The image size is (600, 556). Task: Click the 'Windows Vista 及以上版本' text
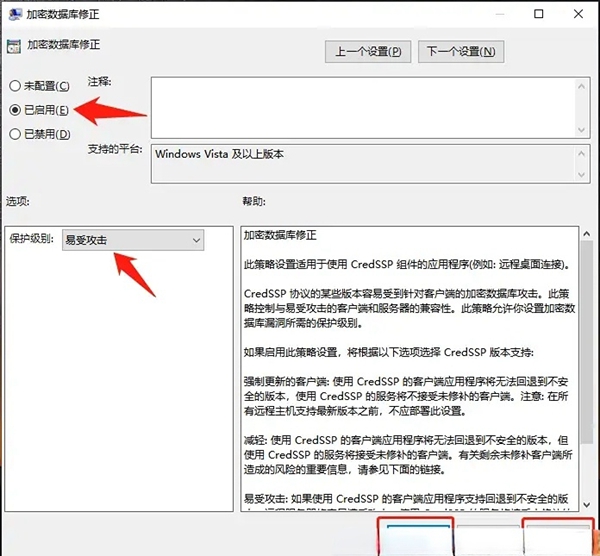click(x=219, y=154)
